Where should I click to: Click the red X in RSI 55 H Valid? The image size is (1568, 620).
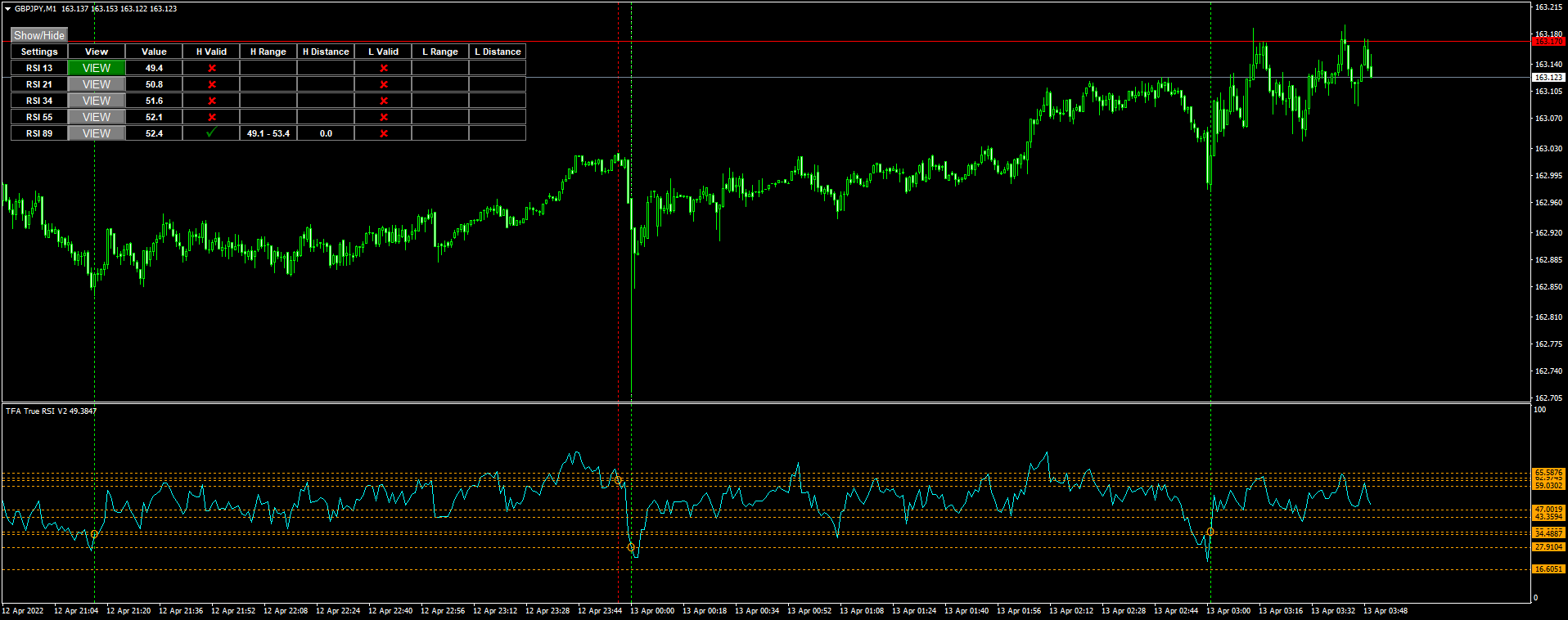211,117
